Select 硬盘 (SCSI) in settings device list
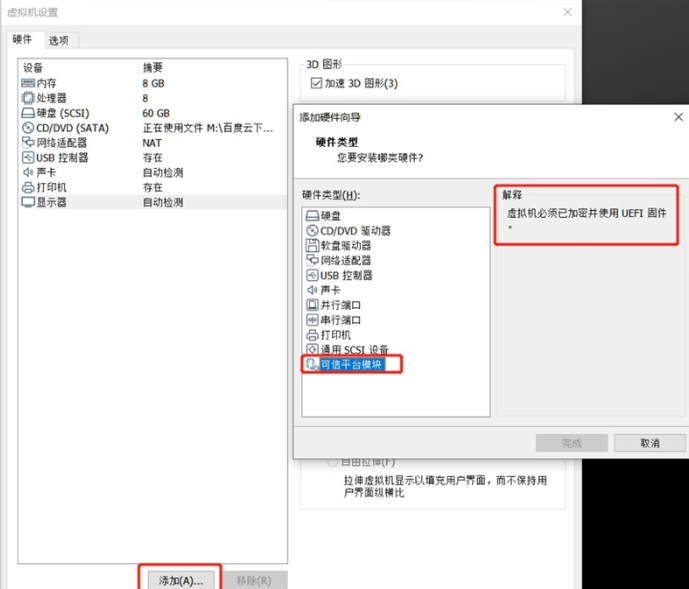Viewport: 689px width, 589px height. [x=62, y=113]
